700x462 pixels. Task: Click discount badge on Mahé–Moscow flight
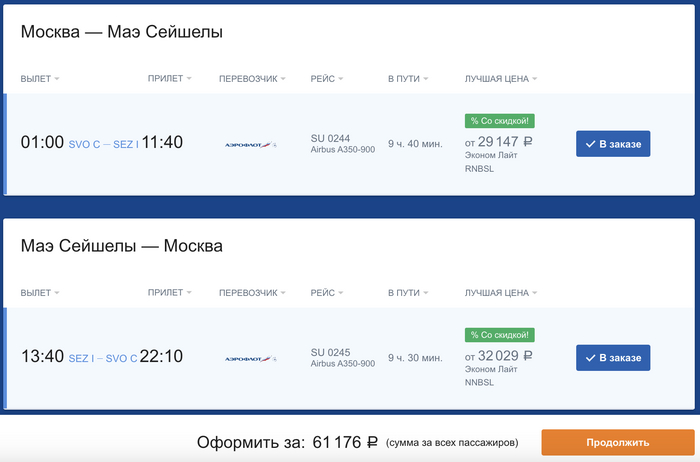[x=500, y=335]
